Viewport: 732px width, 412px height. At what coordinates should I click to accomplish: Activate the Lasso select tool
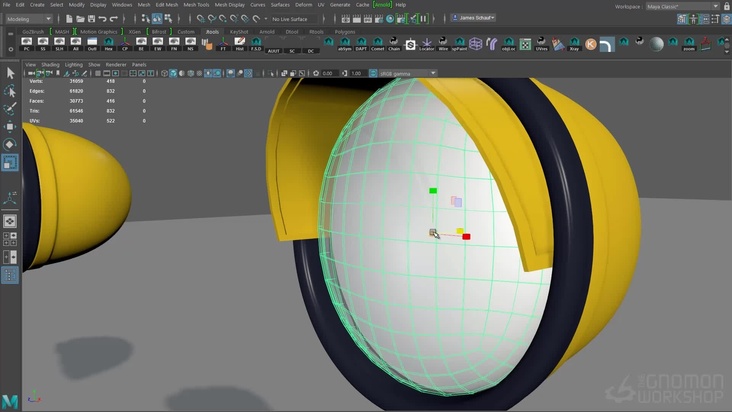click(10, 91)
